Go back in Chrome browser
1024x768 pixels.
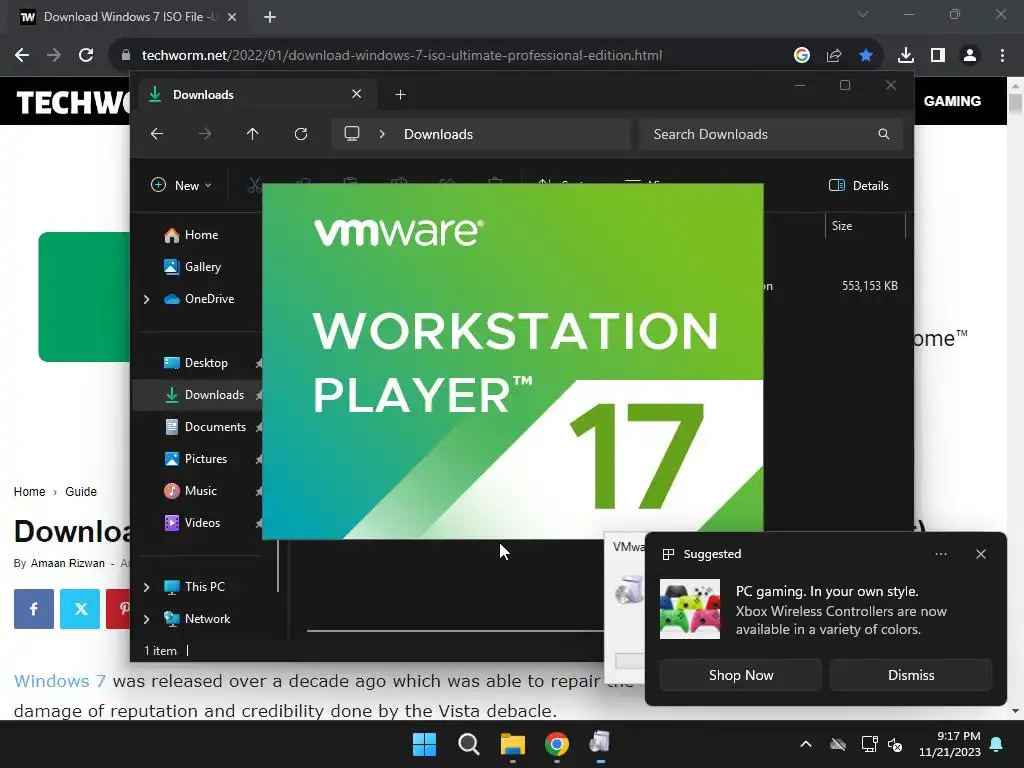(22, 56)
